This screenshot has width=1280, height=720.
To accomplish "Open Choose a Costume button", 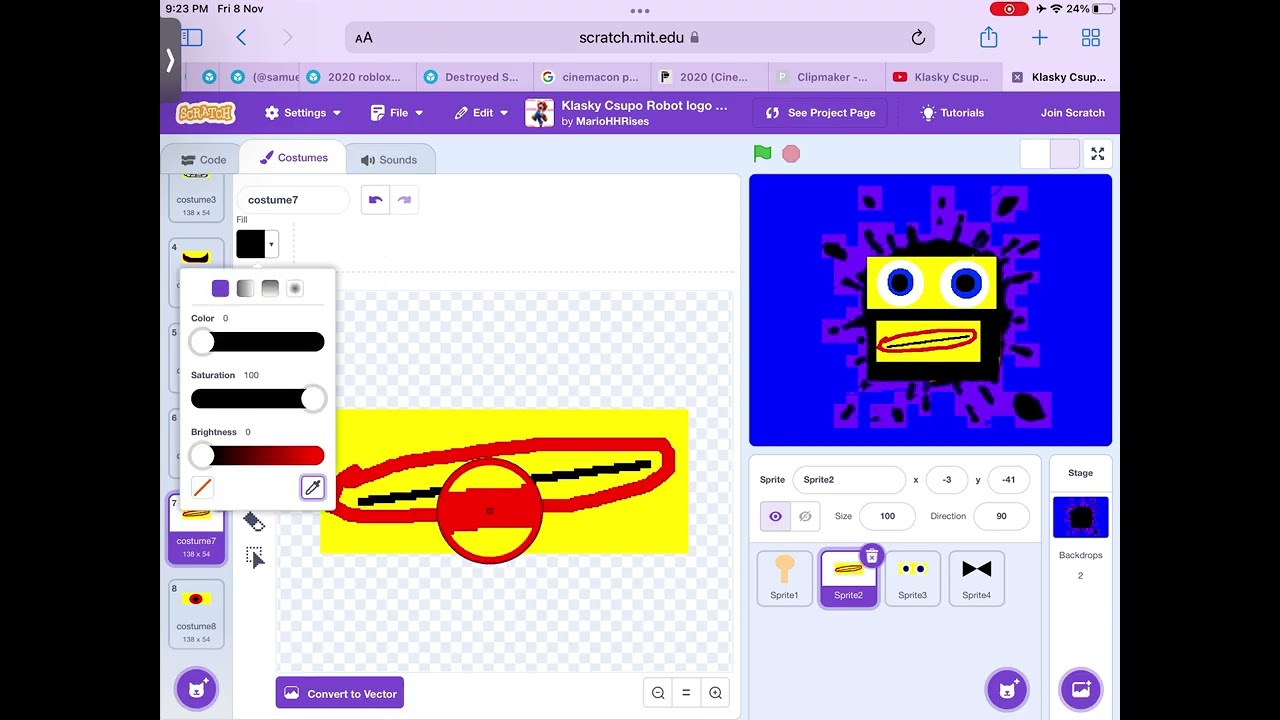I will pyautogui.click(x=197, y=689).
